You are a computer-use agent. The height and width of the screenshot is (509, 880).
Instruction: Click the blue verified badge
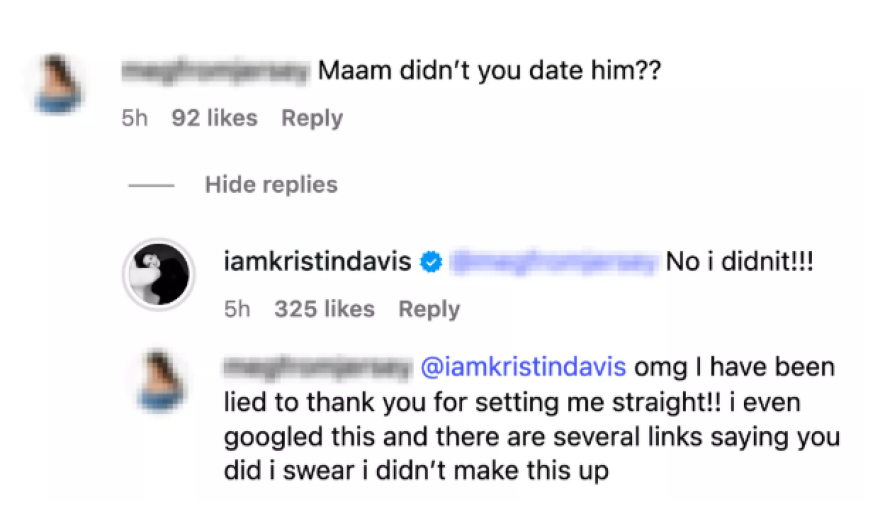click(430, 262)
